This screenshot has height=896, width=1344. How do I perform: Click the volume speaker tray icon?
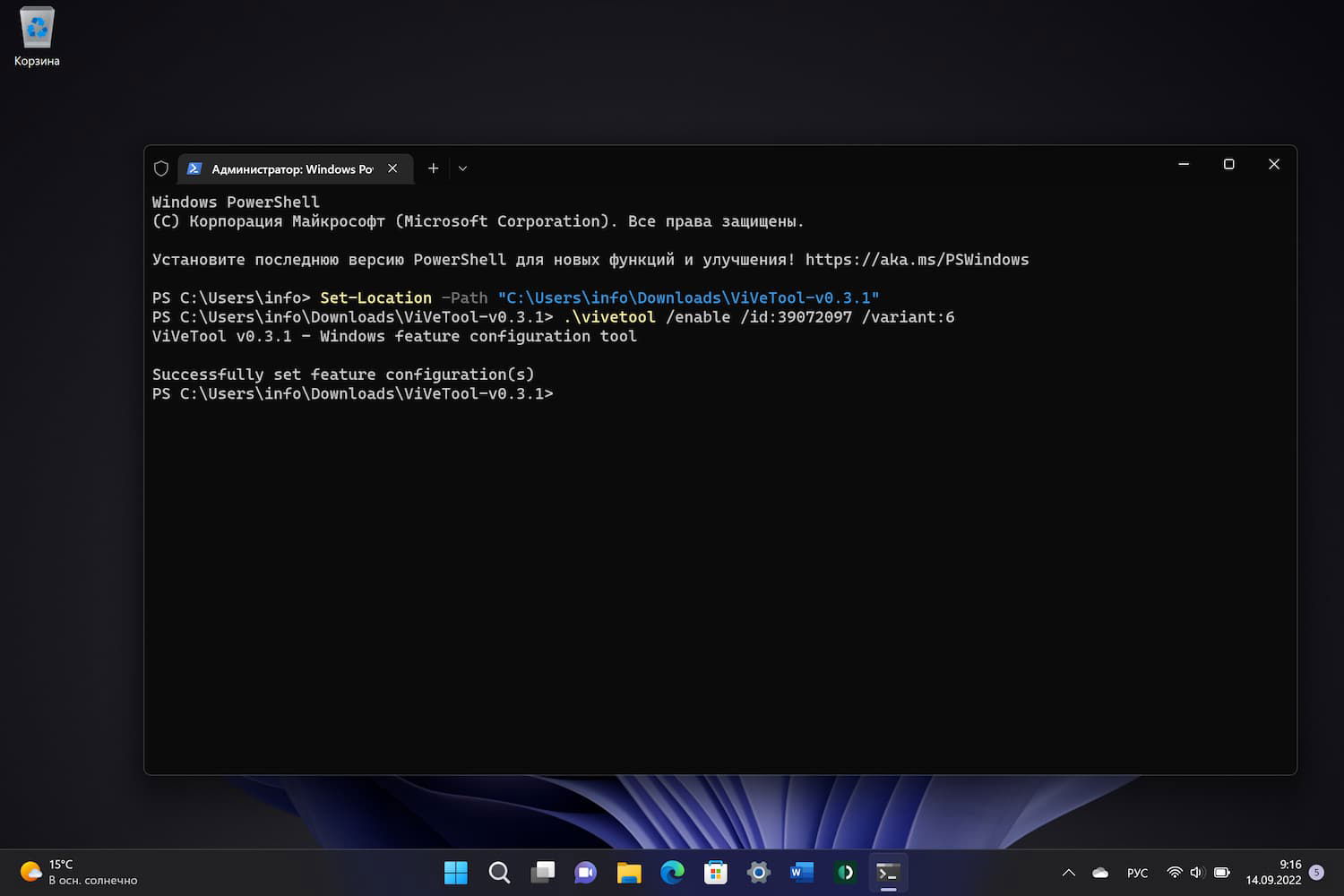tap(1197, 873)
